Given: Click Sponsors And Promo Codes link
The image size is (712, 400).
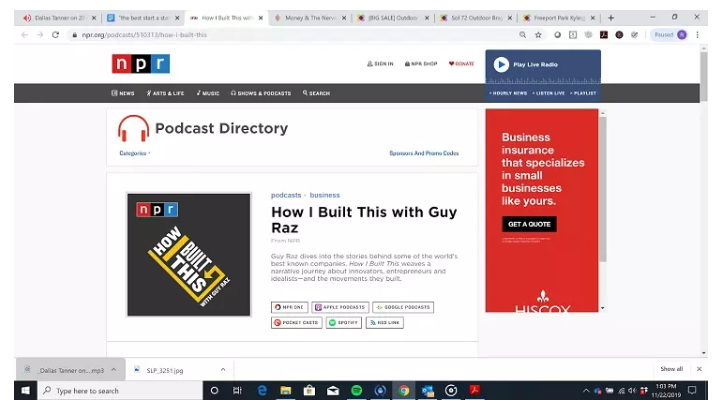Looking at the screenshot, I should [x=424, y=153].
